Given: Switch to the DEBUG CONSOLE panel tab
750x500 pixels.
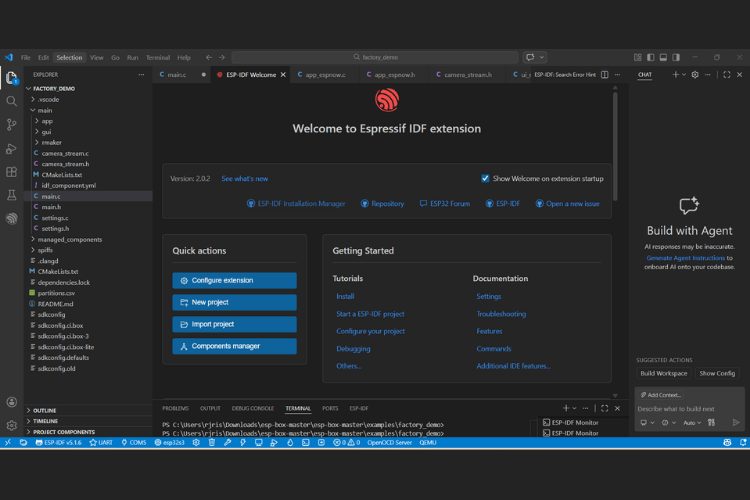Looking at the screenshot, I should click(253, 408).
